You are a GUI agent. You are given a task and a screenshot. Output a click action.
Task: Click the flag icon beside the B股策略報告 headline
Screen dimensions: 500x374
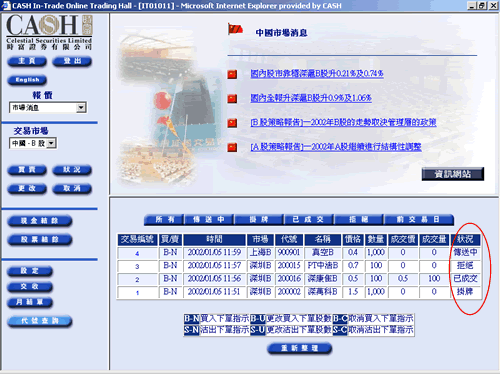232,123
